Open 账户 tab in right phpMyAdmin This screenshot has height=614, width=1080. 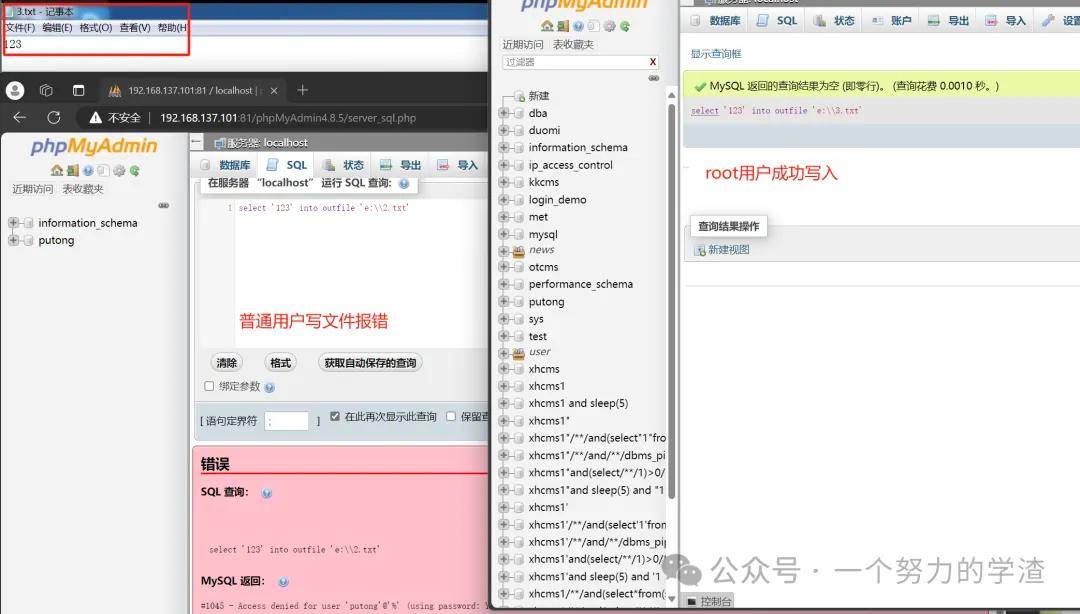coord(892,21)
